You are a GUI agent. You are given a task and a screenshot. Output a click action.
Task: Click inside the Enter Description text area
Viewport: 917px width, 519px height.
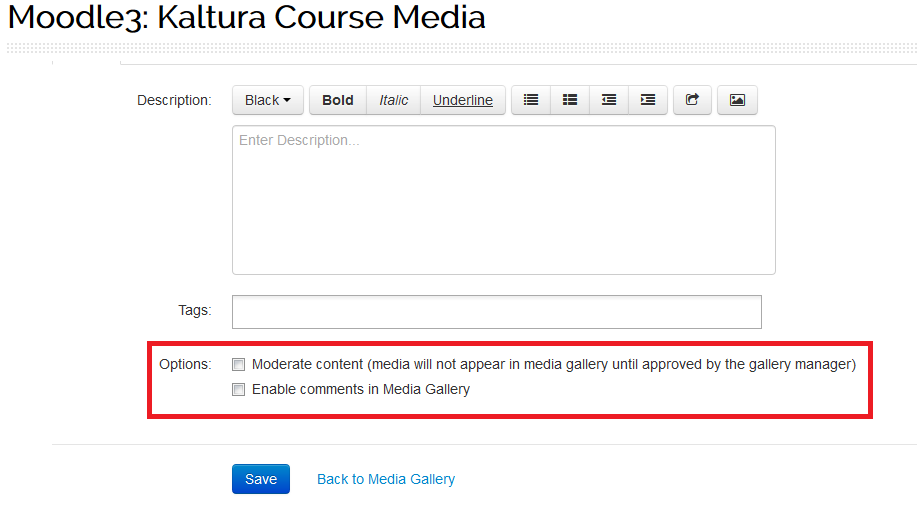pyautogui.click(x=504, y=200)
